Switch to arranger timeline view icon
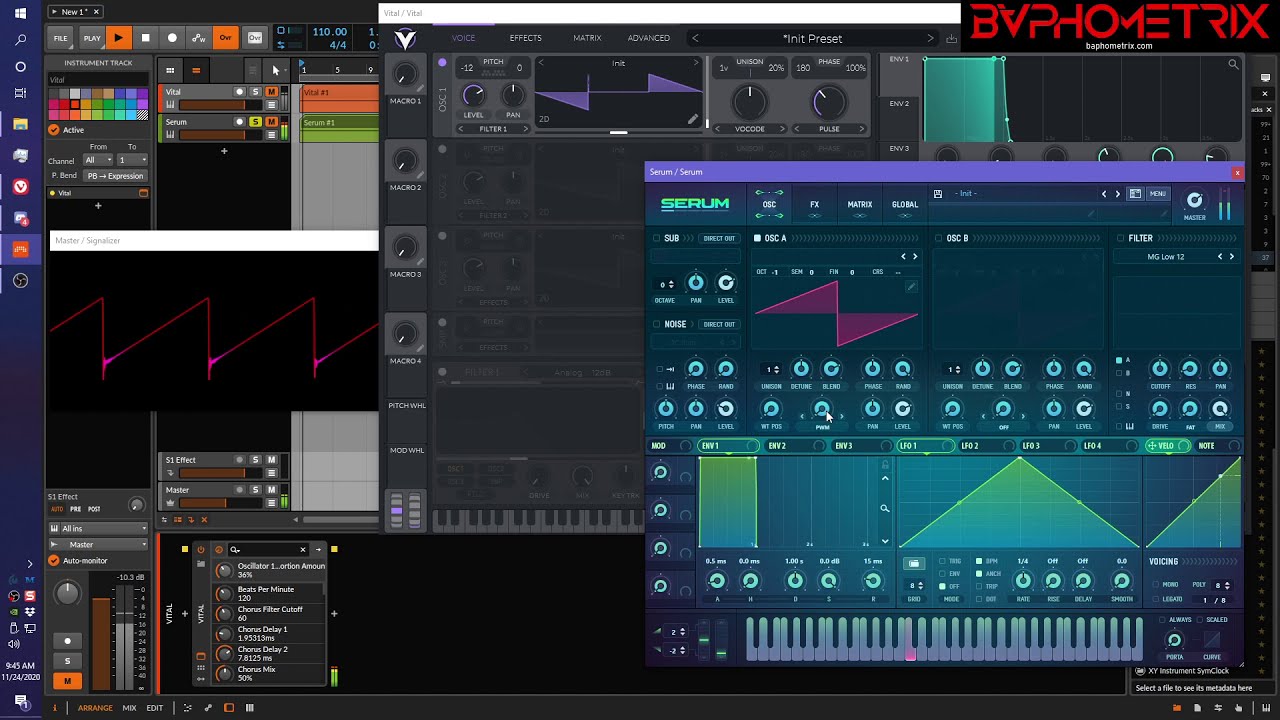Viewport: 1280px width, 720px height. pyautogui.click(x=196, y=70)
